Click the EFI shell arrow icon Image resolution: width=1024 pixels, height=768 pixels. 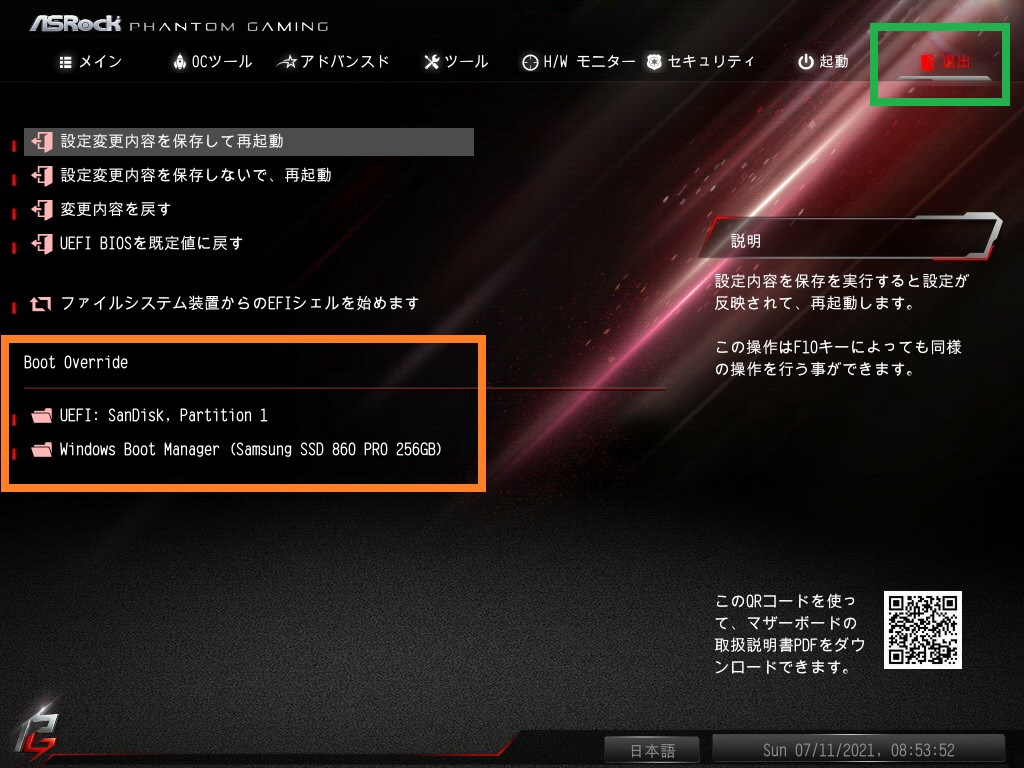[x=40, y=304]
